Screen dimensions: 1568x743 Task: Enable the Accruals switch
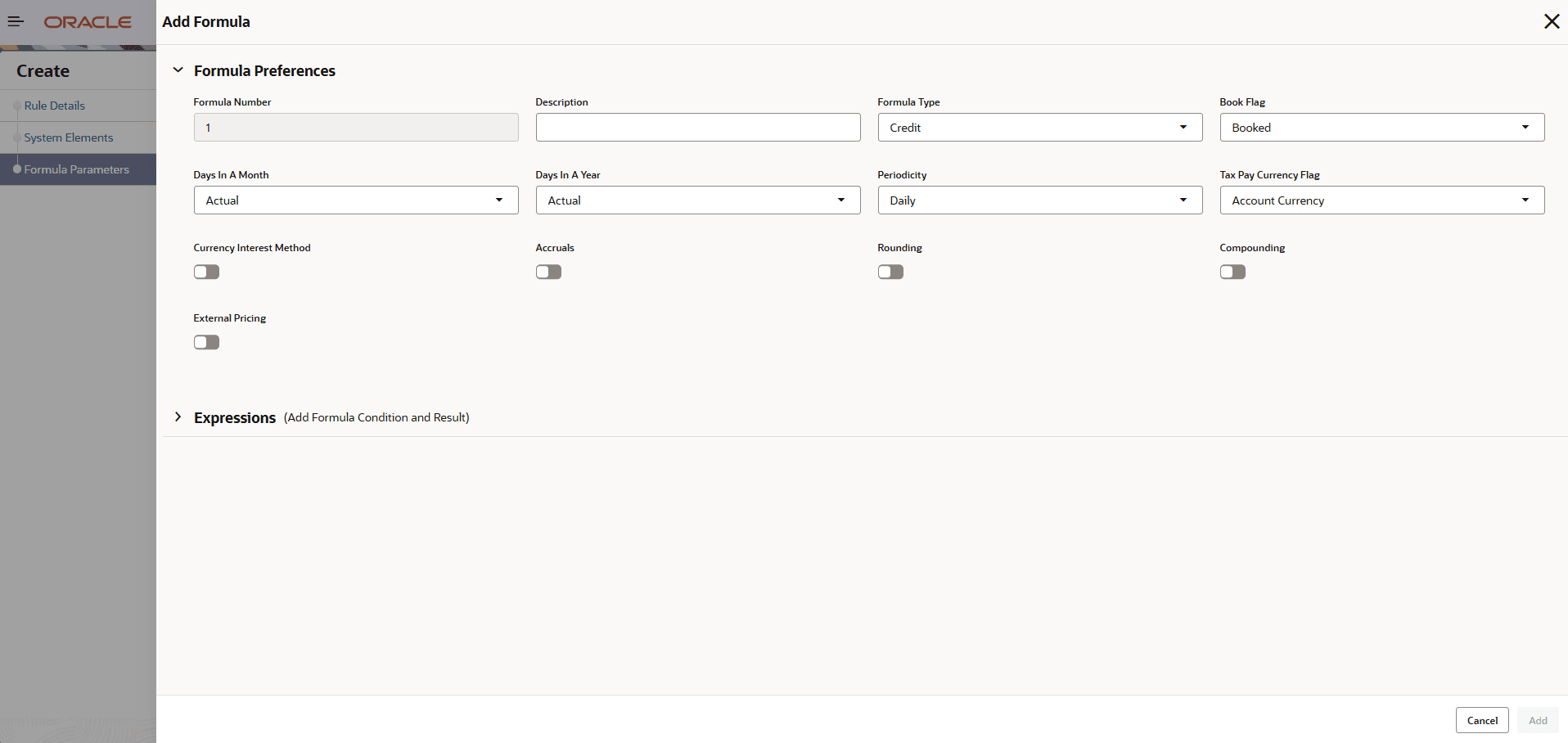[548, 272]
